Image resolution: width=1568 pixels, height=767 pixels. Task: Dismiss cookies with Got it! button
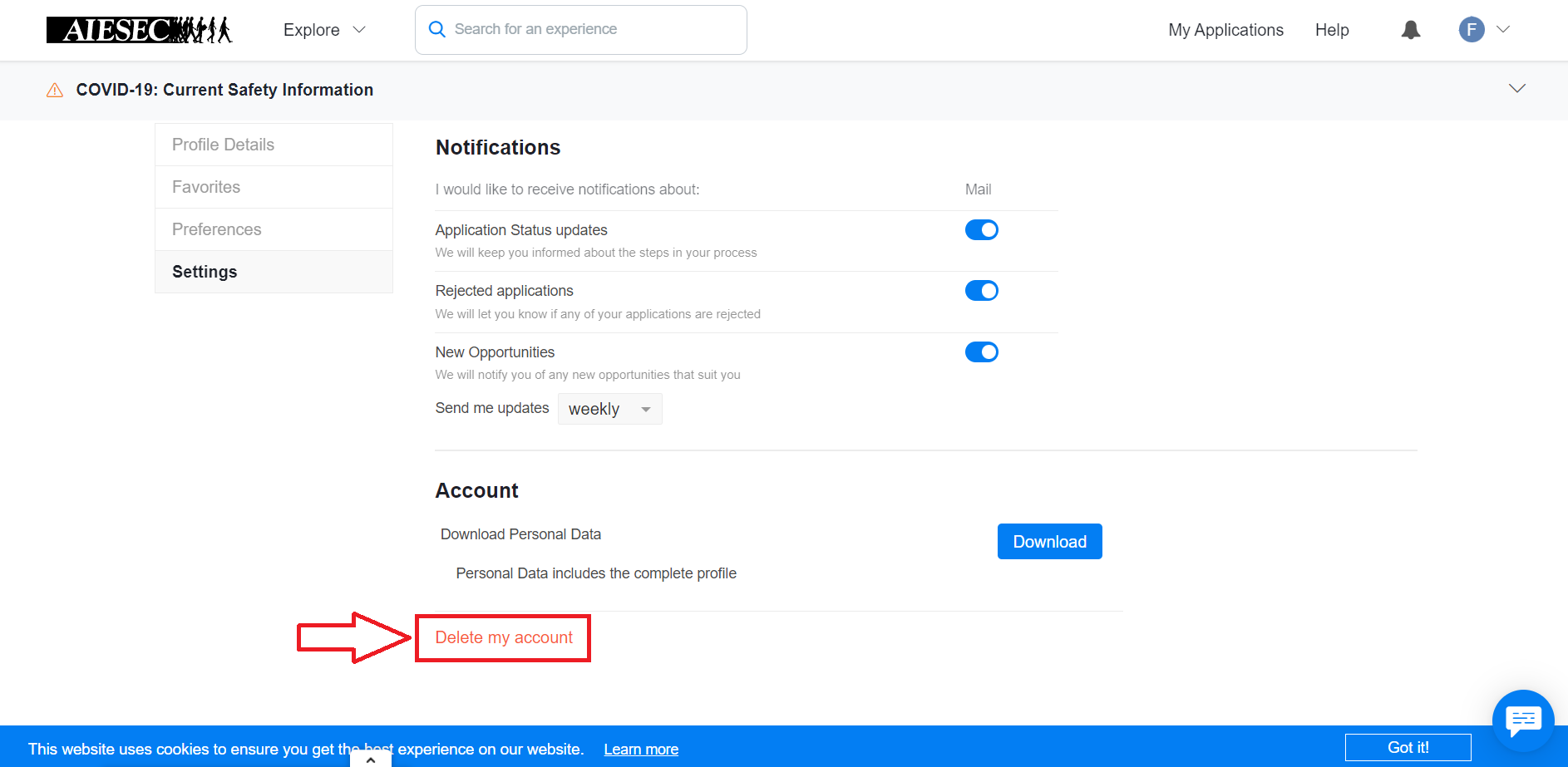point(1408,747)
